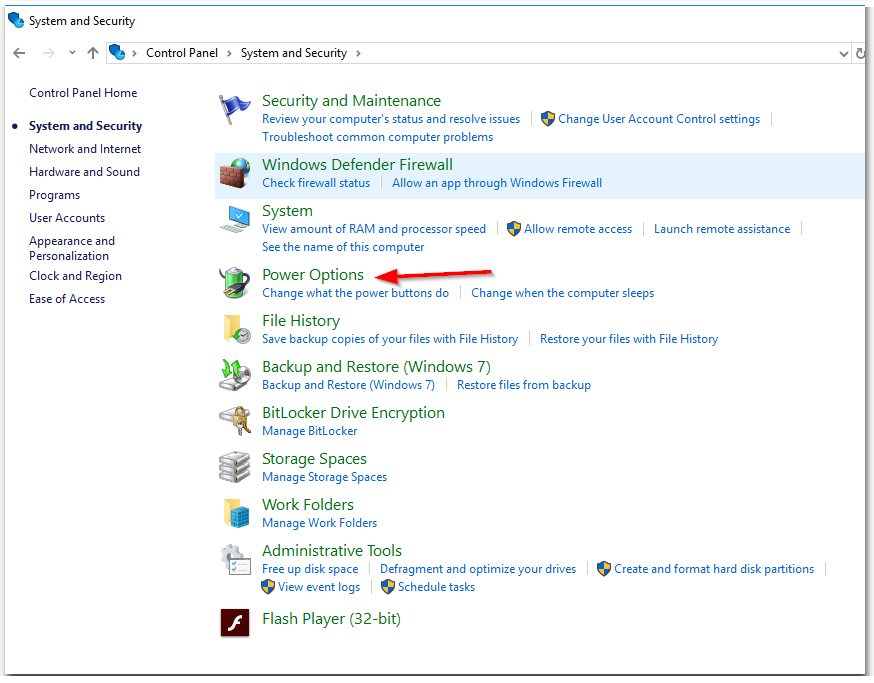Open Clock and Region category
The image size is (874, 683).
pyautogui.click(x=75, y=276)
